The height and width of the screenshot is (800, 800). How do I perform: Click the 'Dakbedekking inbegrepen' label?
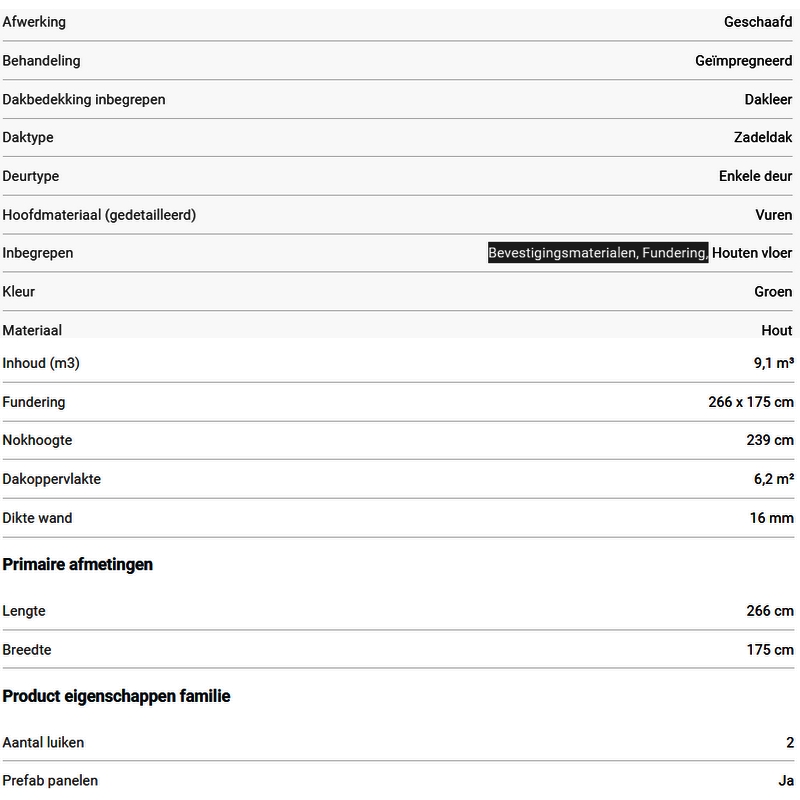[x=84, y=99]
